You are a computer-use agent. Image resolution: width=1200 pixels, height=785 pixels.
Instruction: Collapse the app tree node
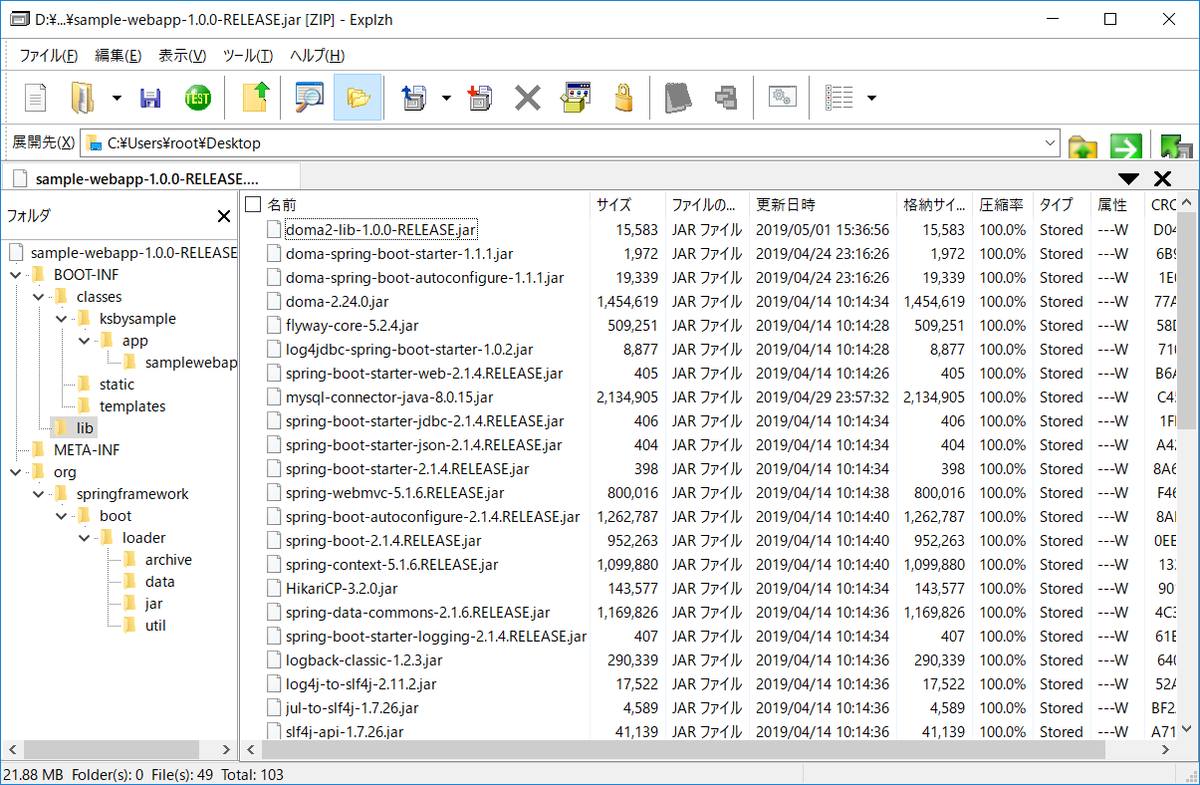[84, 340]
